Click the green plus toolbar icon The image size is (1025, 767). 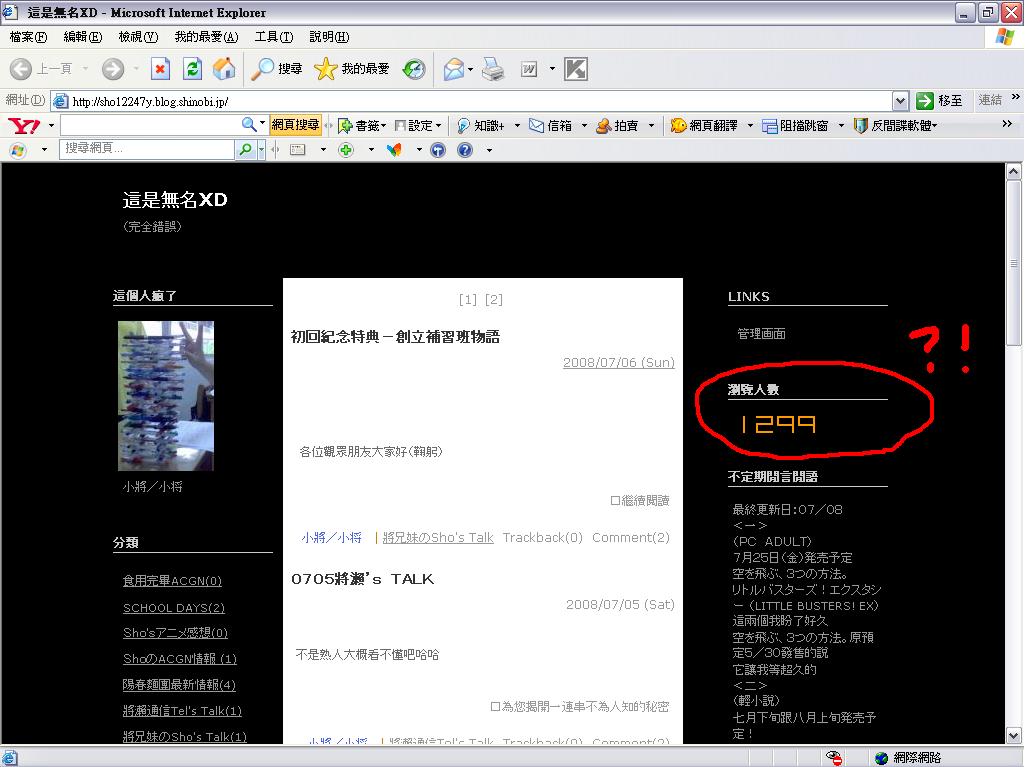pos(346,150)
